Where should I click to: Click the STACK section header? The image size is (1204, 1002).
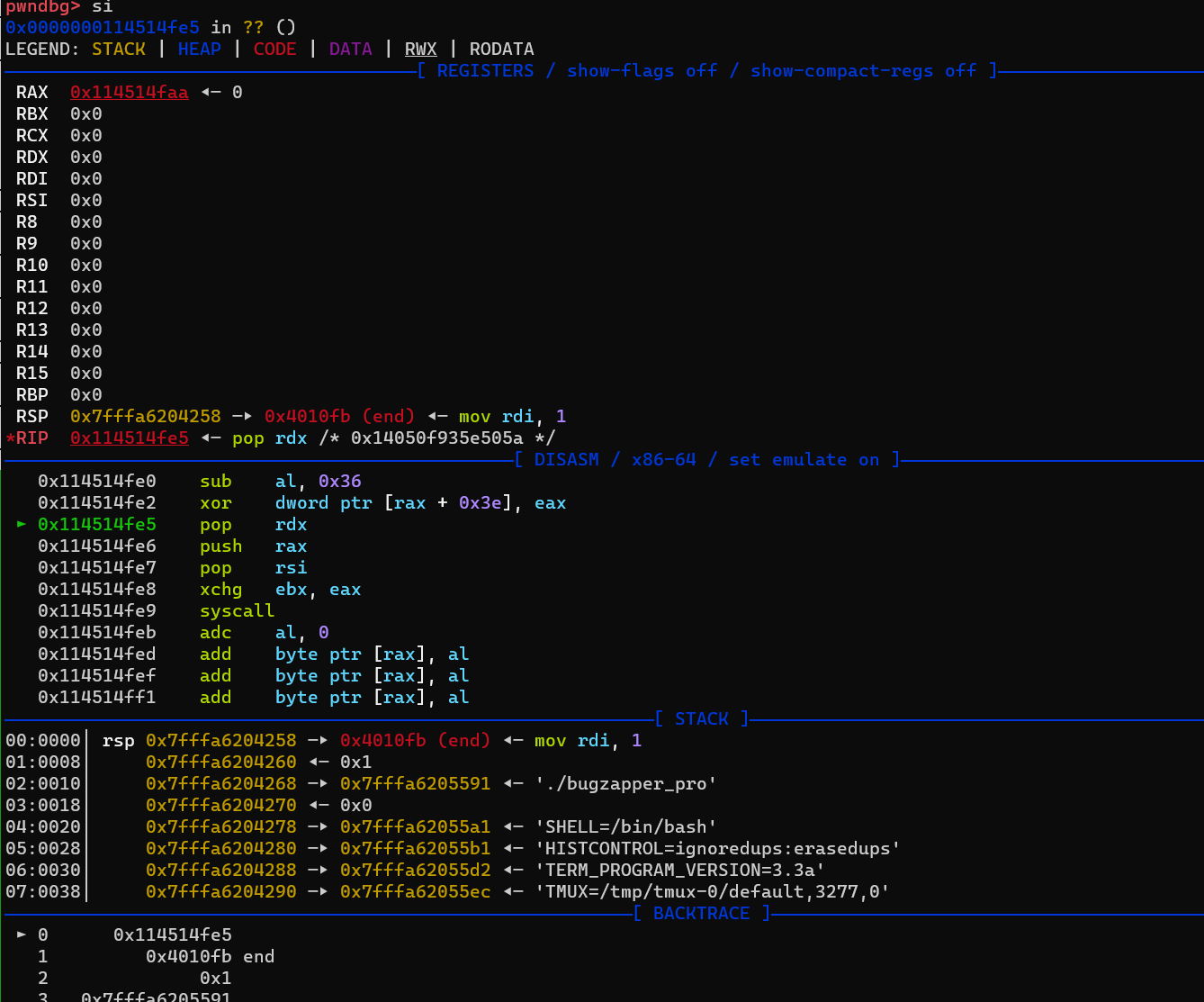pyautogui.click(x=702, y=719)
